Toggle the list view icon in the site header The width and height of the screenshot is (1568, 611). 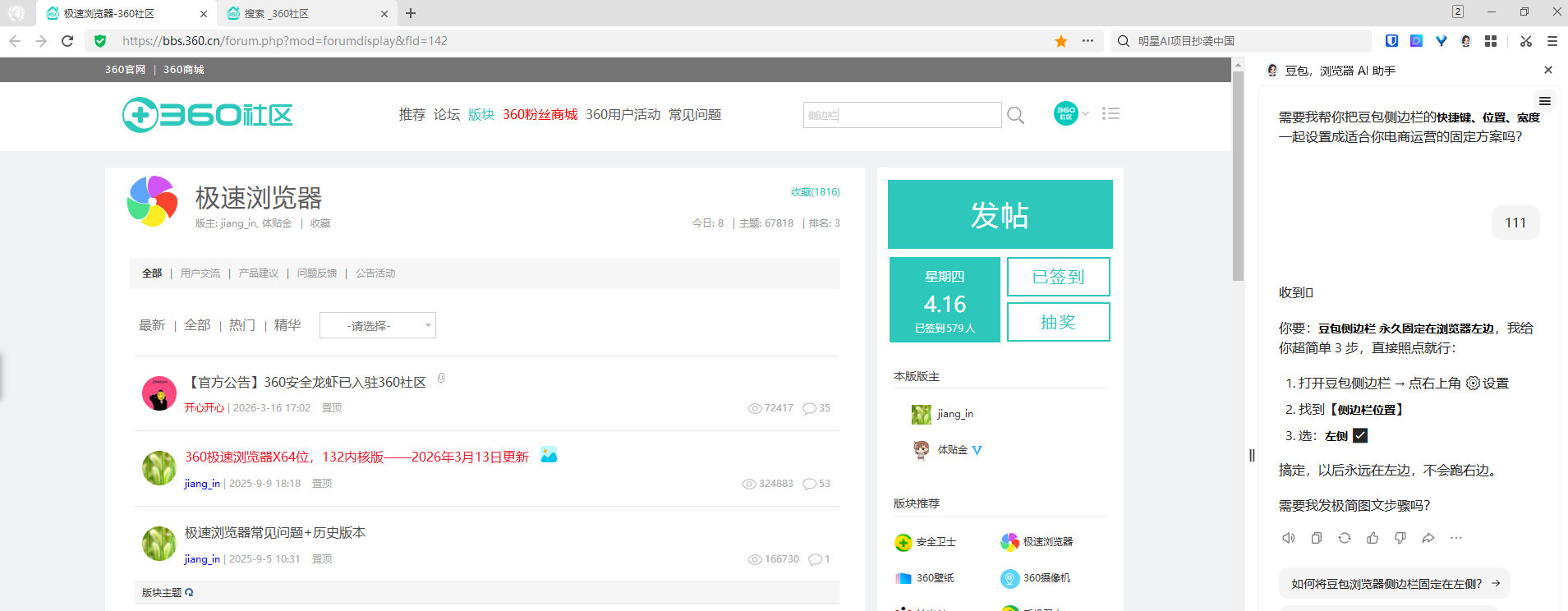(1111, 113)
